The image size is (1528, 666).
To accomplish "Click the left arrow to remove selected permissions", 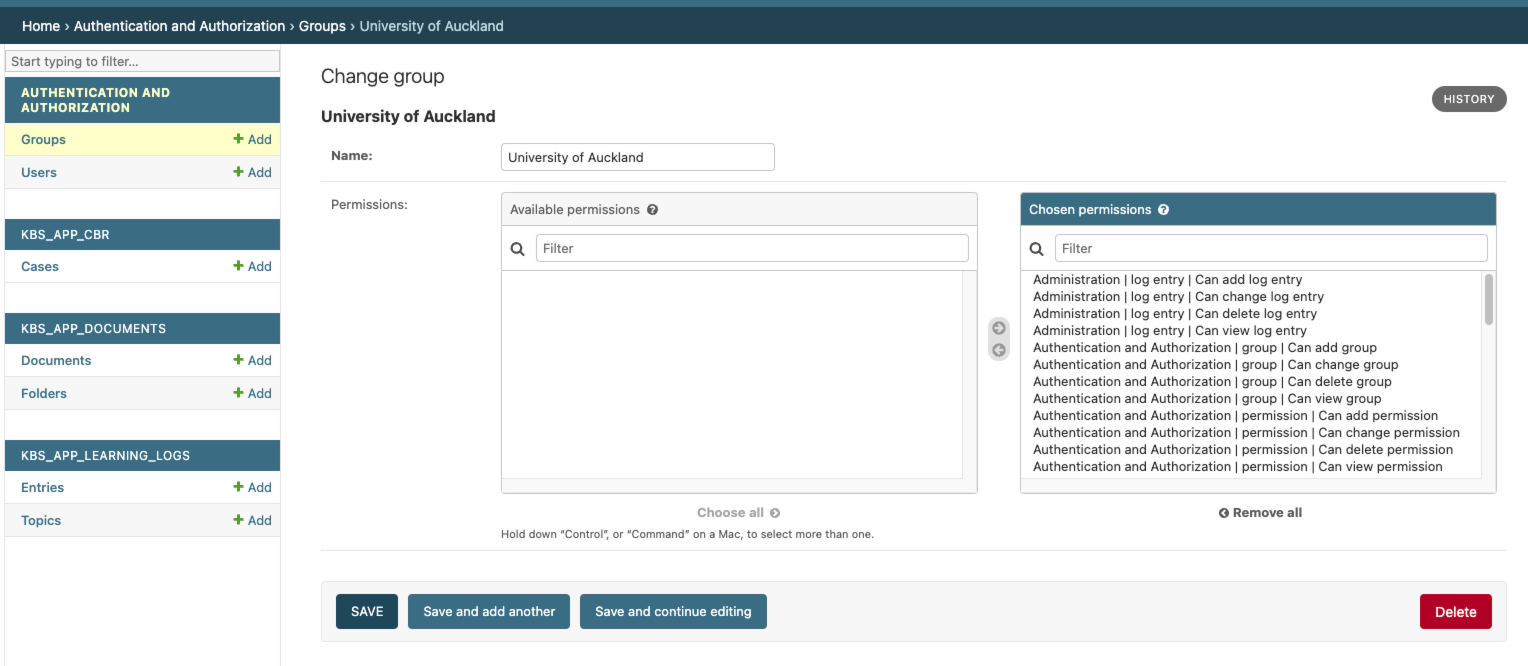I will coord(998,349).
